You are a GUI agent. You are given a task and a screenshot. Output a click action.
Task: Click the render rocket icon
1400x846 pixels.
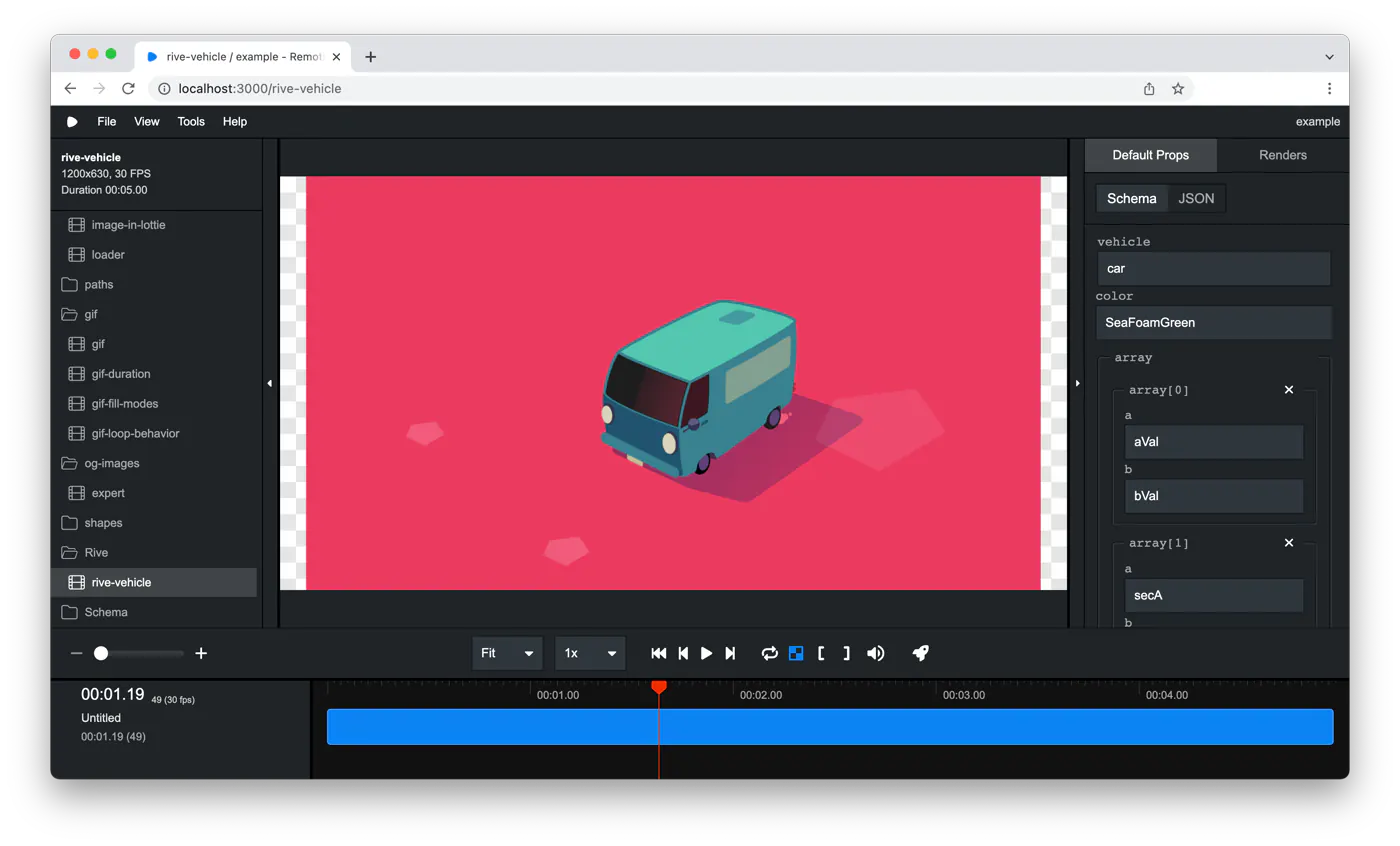coord(921,653)
